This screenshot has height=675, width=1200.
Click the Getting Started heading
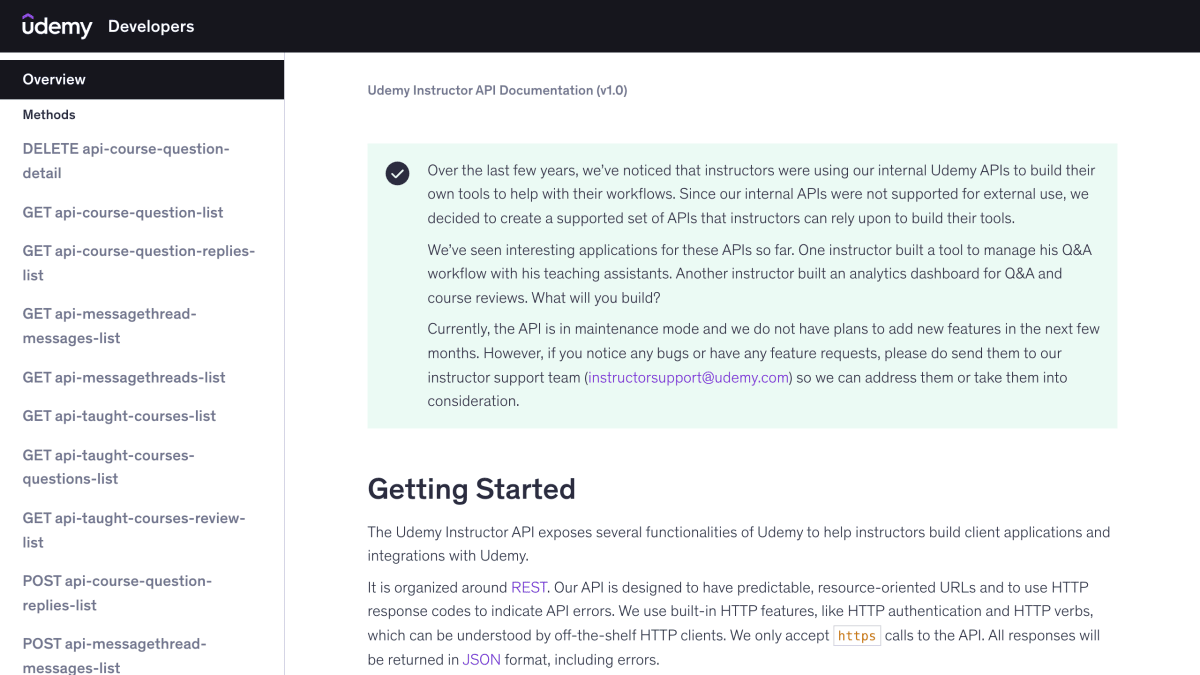[472, 489]
